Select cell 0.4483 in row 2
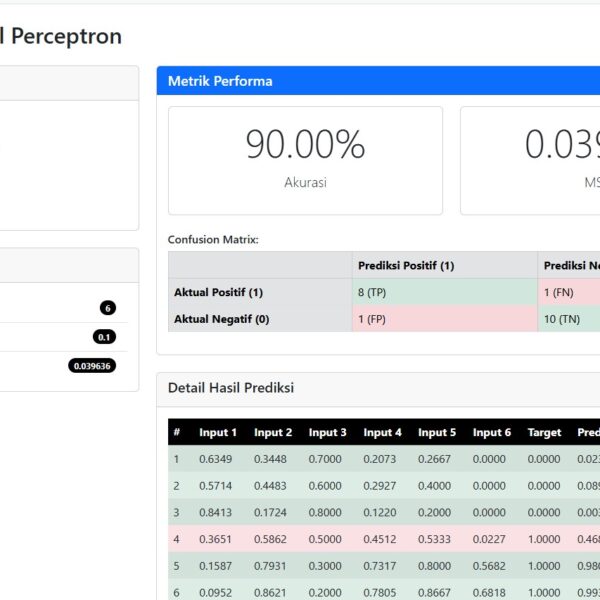600x600 pixels. pyautogui.click(x=270, y=485)
